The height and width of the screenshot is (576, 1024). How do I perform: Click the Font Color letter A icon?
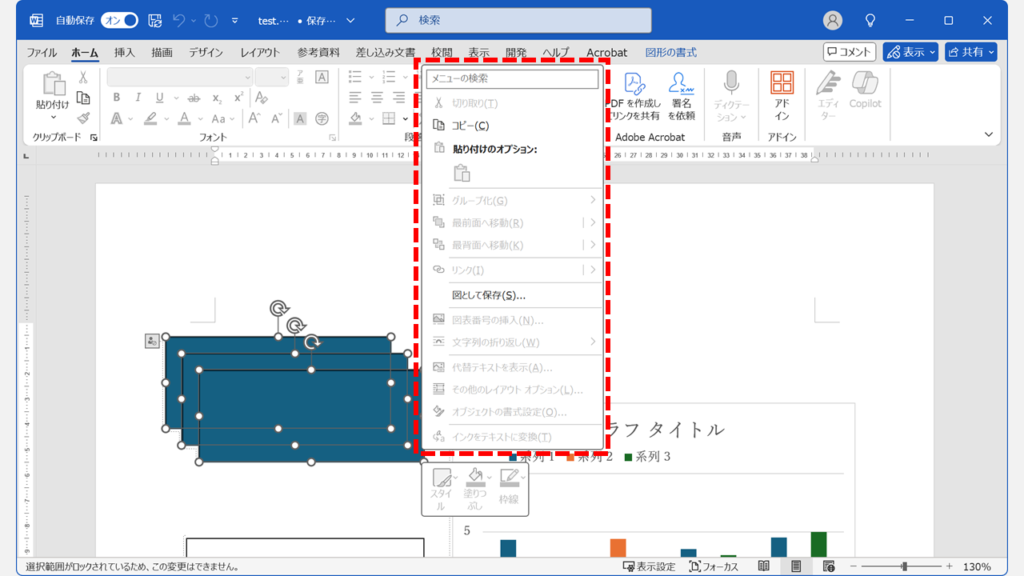[x=184, y=119]
